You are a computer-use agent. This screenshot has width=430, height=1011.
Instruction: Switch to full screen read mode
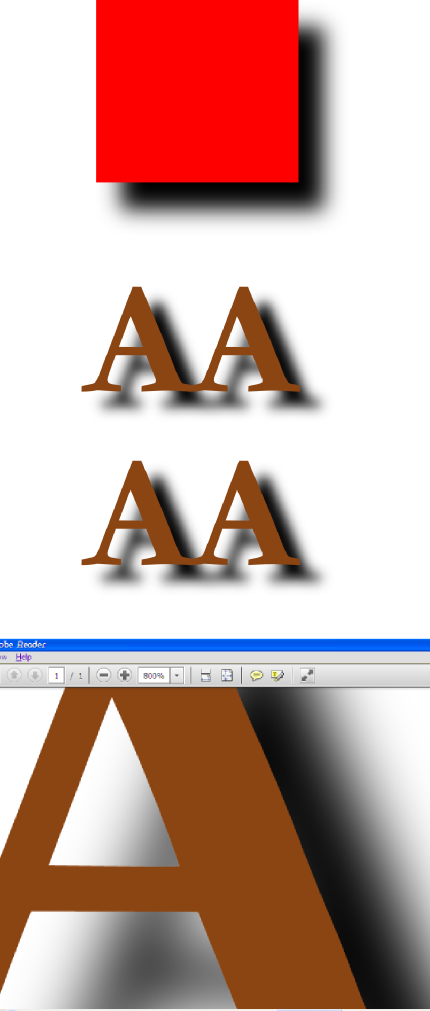308,675
